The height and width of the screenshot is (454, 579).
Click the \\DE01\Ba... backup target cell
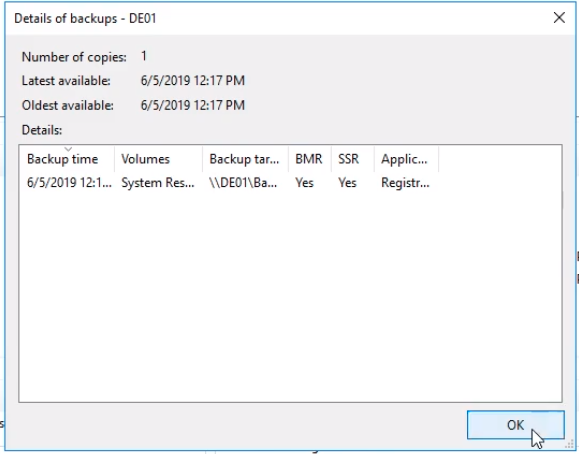[243, 183]
